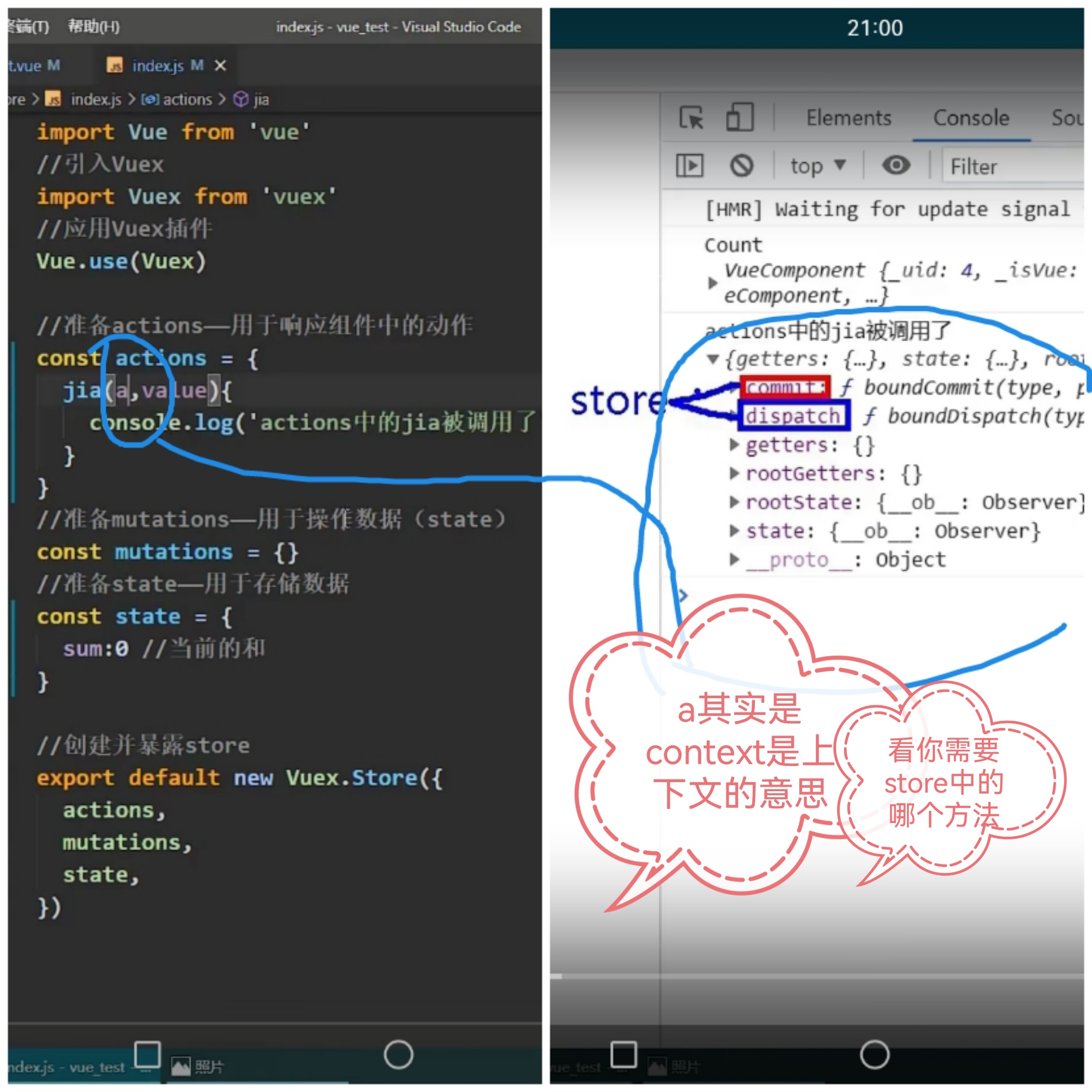This screenshot has height=1092, width=1092.
Task: Tap the right circle home button
Action: pyautogui.click(x=875, y=1055)
